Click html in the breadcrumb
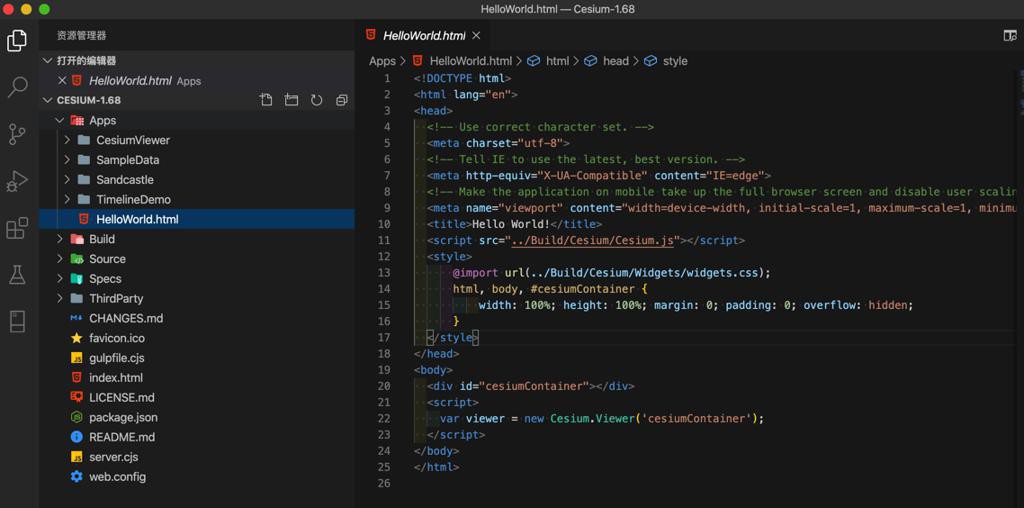This screenshot has height=508, width=1024. (557, 61)
